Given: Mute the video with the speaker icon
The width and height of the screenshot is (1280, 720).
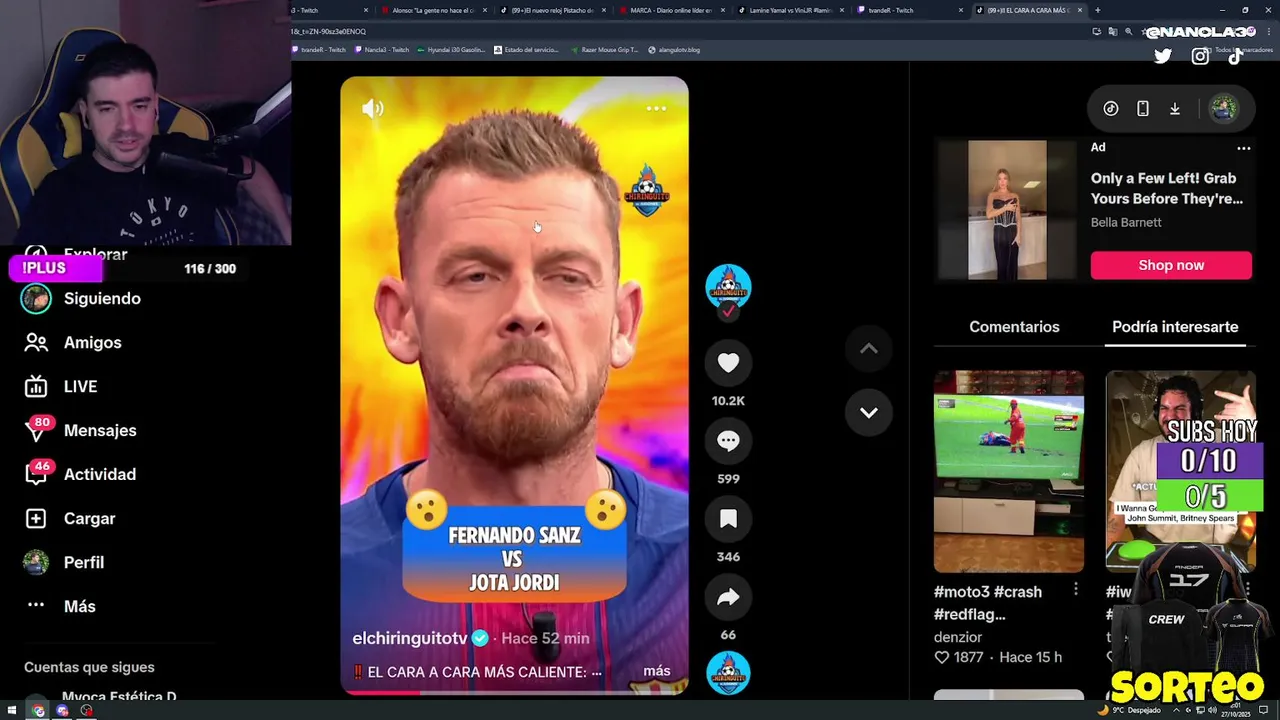Looking at the screenshot, I should [373, 109].
